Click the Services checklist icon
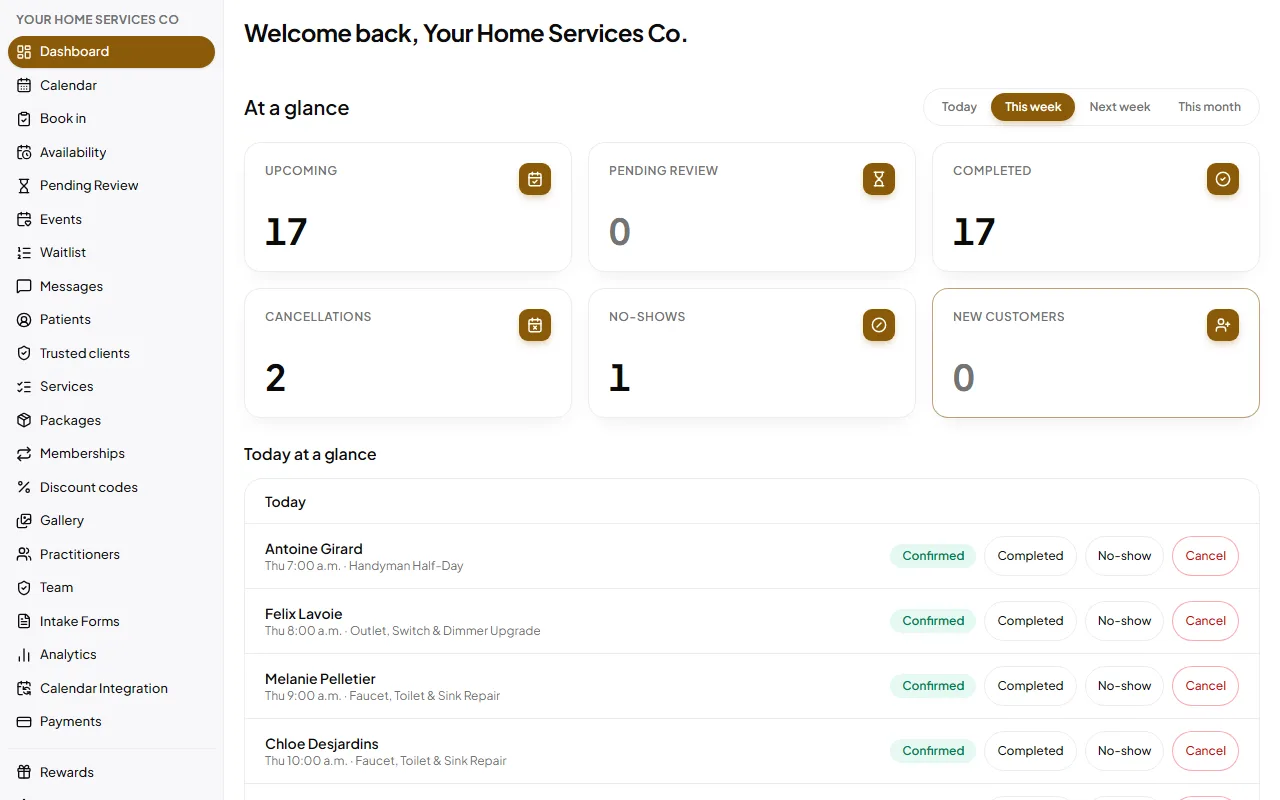Screen dimensions: 1280x800 point(24,387)
